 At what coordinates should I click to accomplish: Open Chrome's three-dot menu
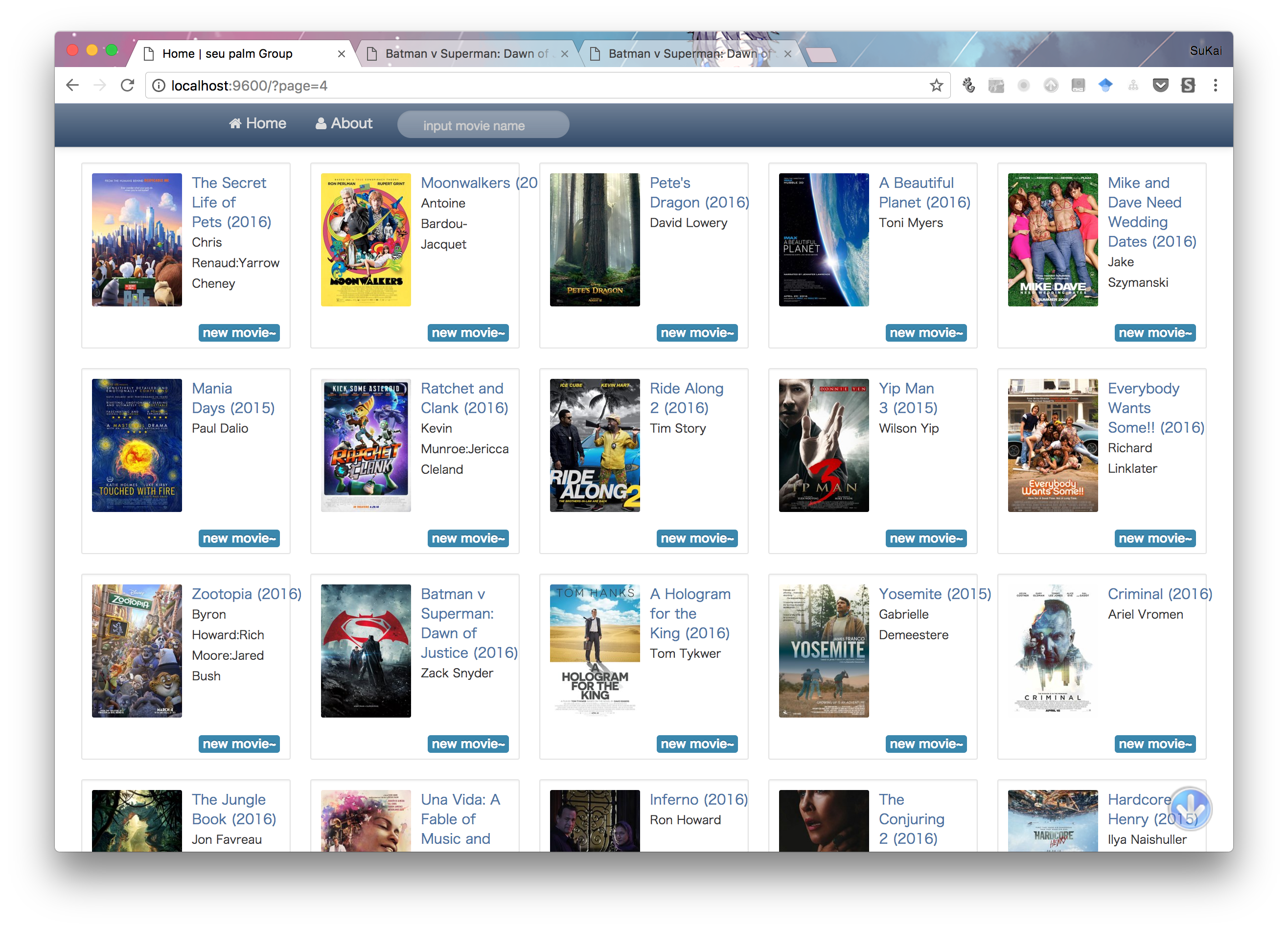[x=1215, y=86]
